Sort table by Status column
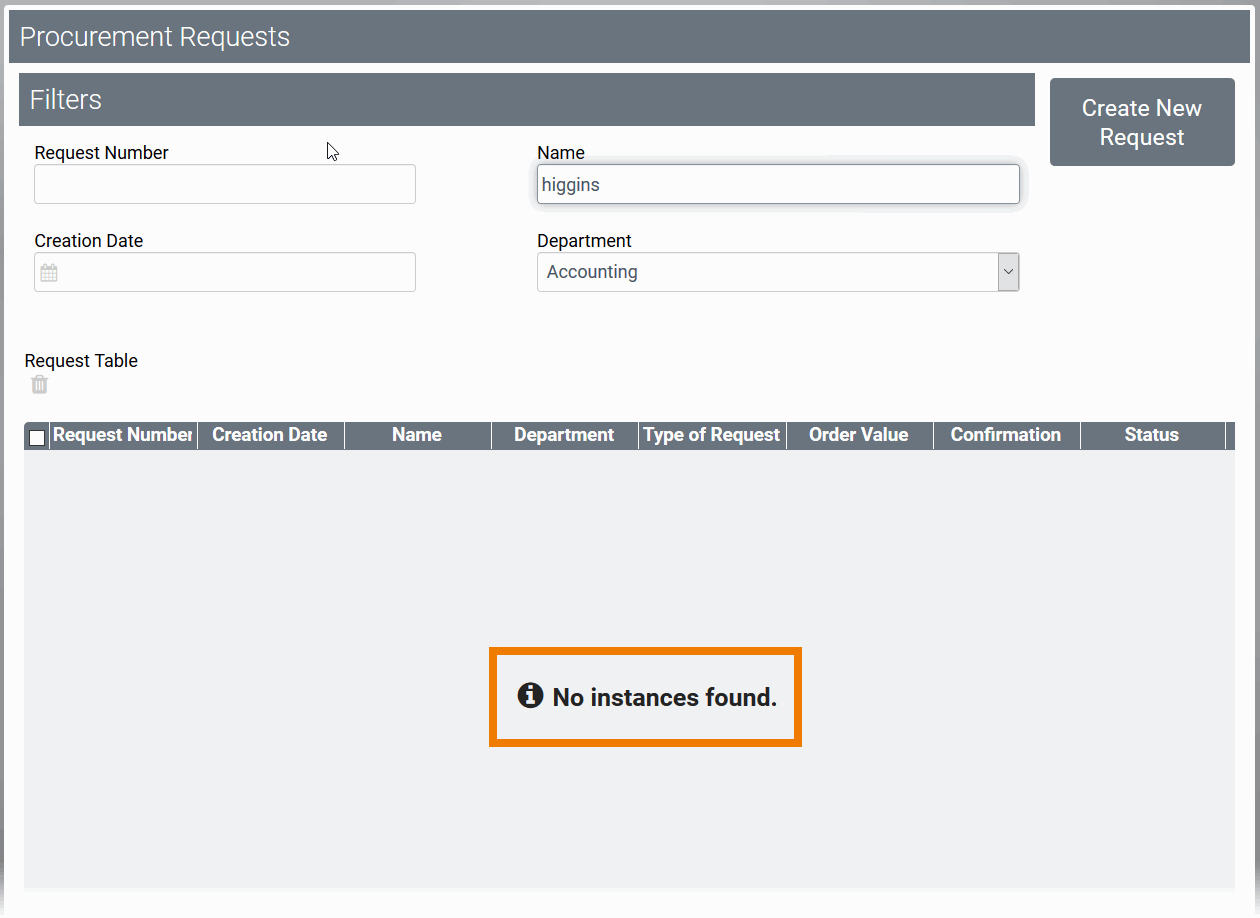Image resolution: width=1260 pixels, height=918 pixels. 1151,435
